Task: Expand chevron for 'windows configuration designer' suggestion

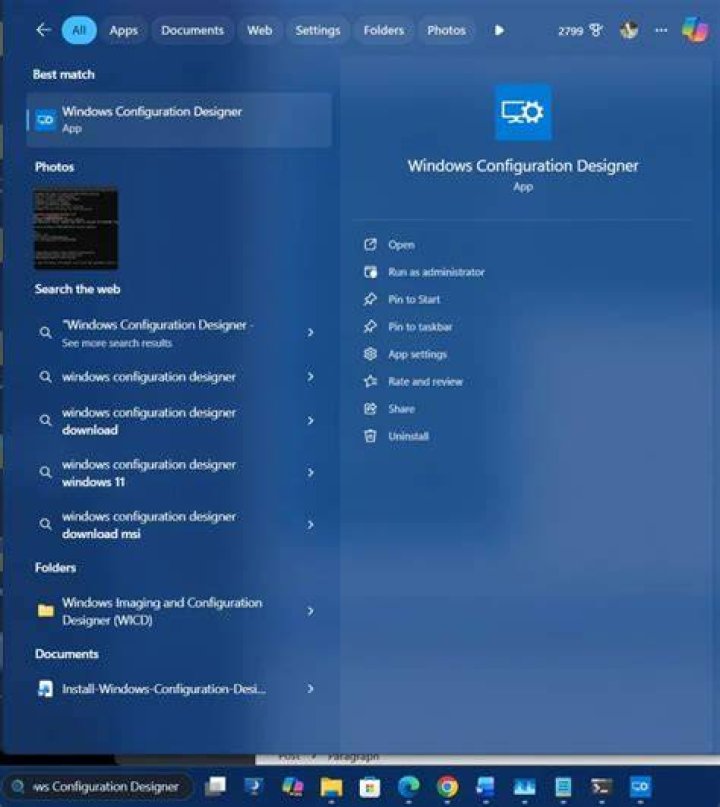Action: pyautogui.click(x=310, y=377)
